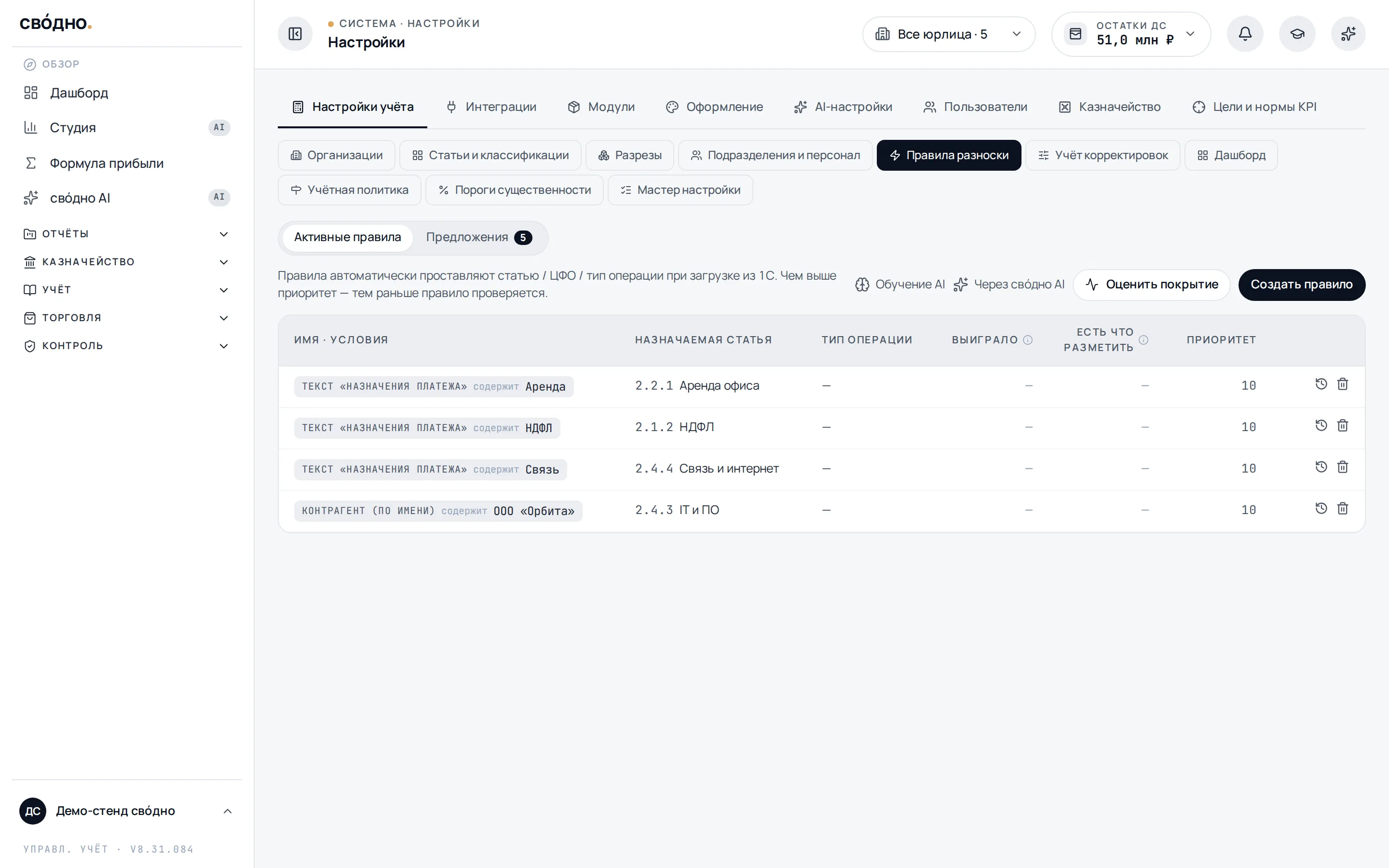Click Обучение AI link

[900, 285]
